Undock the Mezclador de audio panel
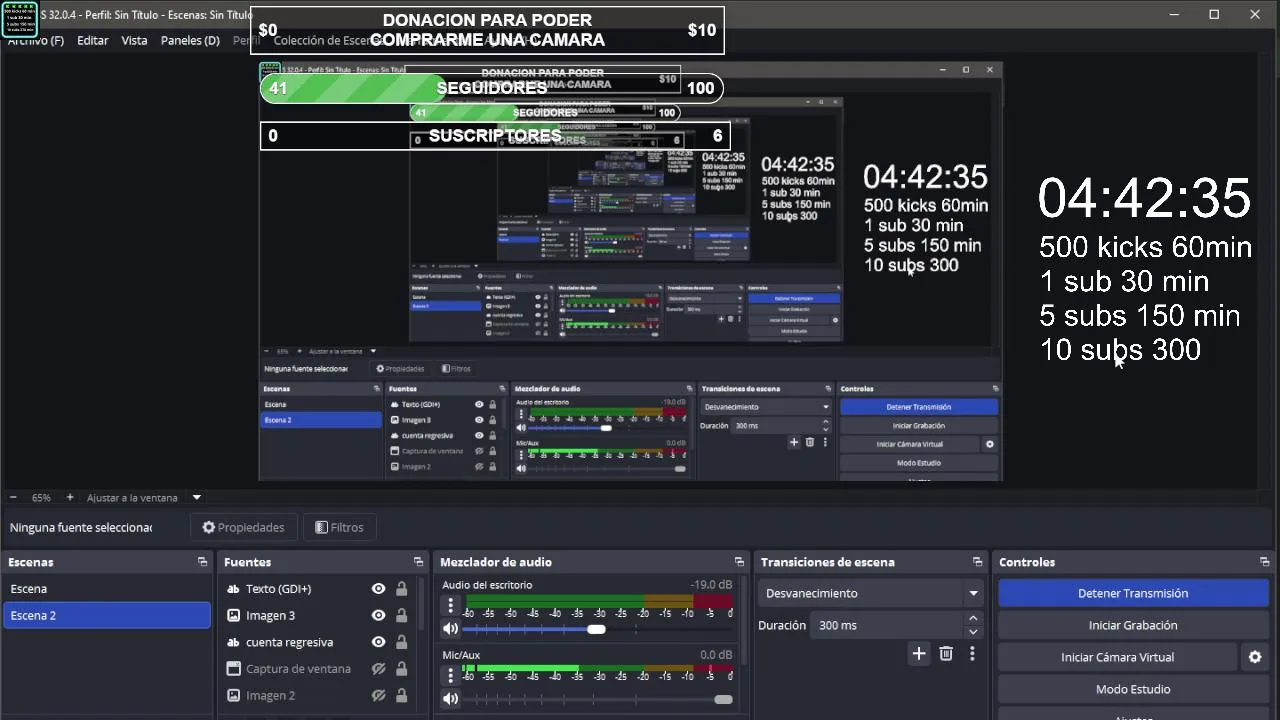1280x720 pixels. click(x=739, y=562)
